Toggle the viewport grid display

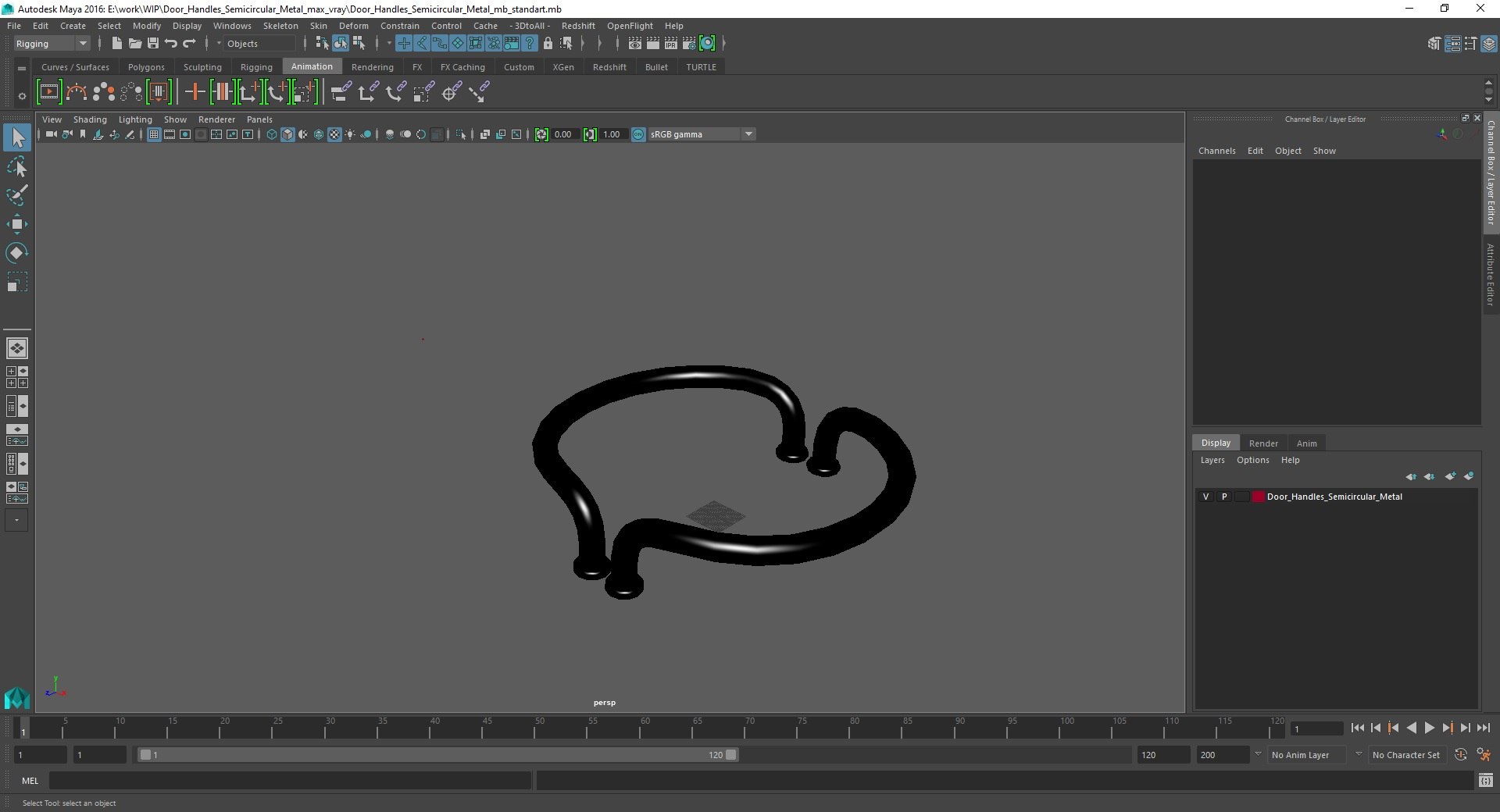click(x=154, y=134)
